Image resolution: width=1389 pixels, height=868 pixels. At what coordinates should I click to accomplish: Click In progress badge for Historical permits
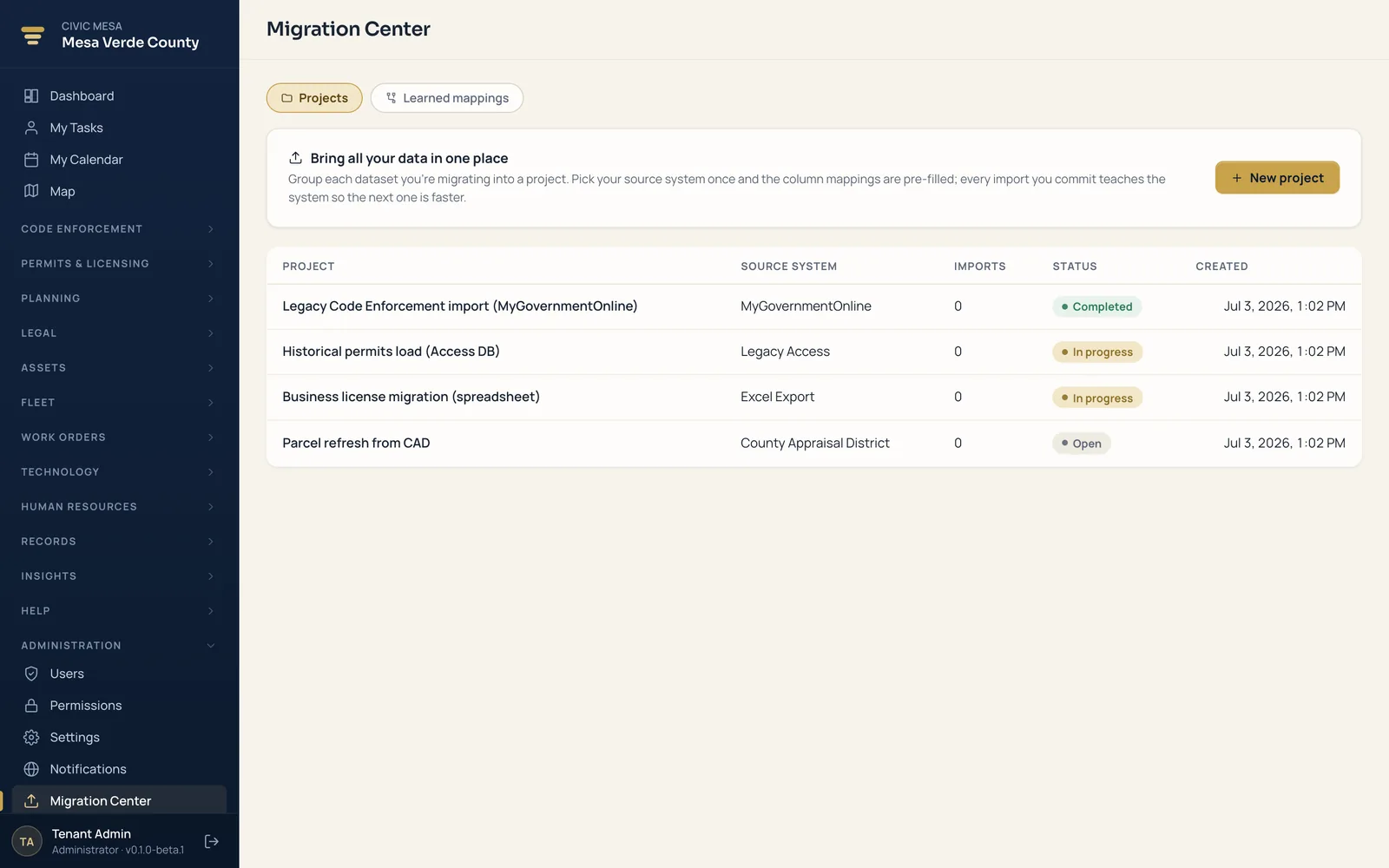(x=1097, y=352)
